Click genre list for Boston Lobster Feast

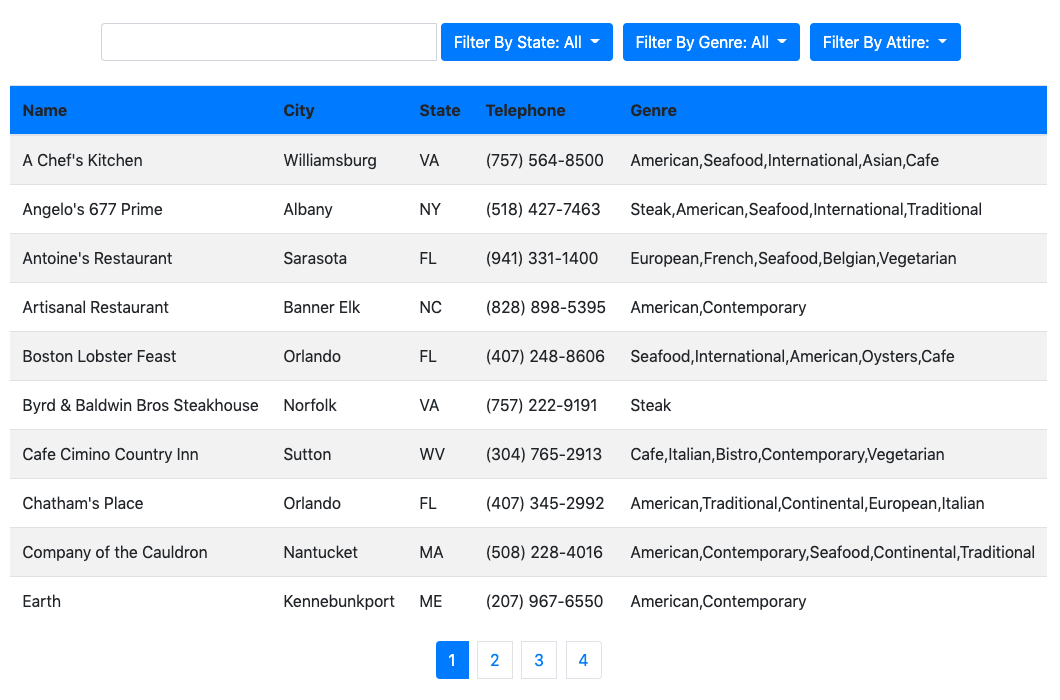point(792,356)
